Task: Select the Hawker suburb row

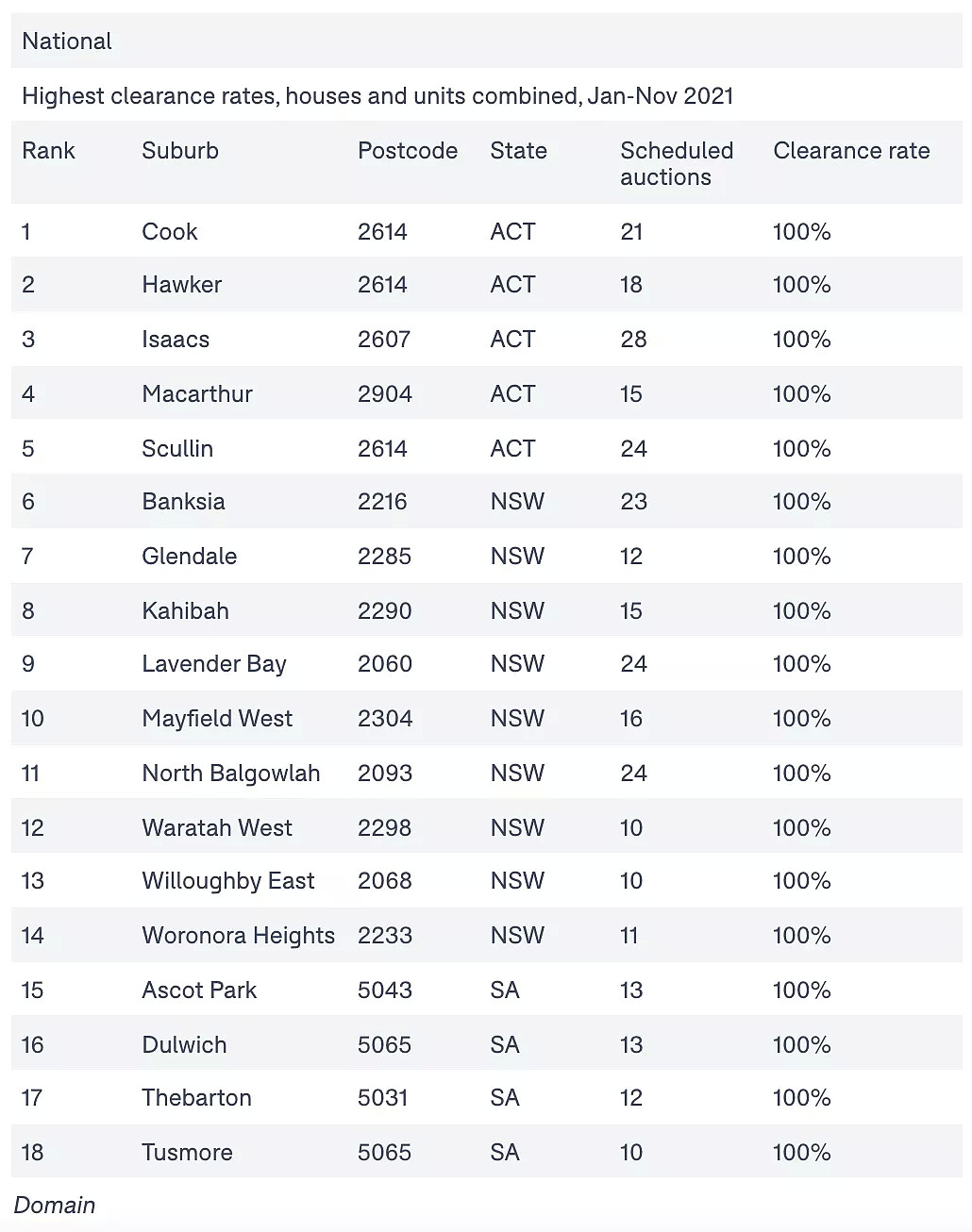Action: [x=487, y=285]
